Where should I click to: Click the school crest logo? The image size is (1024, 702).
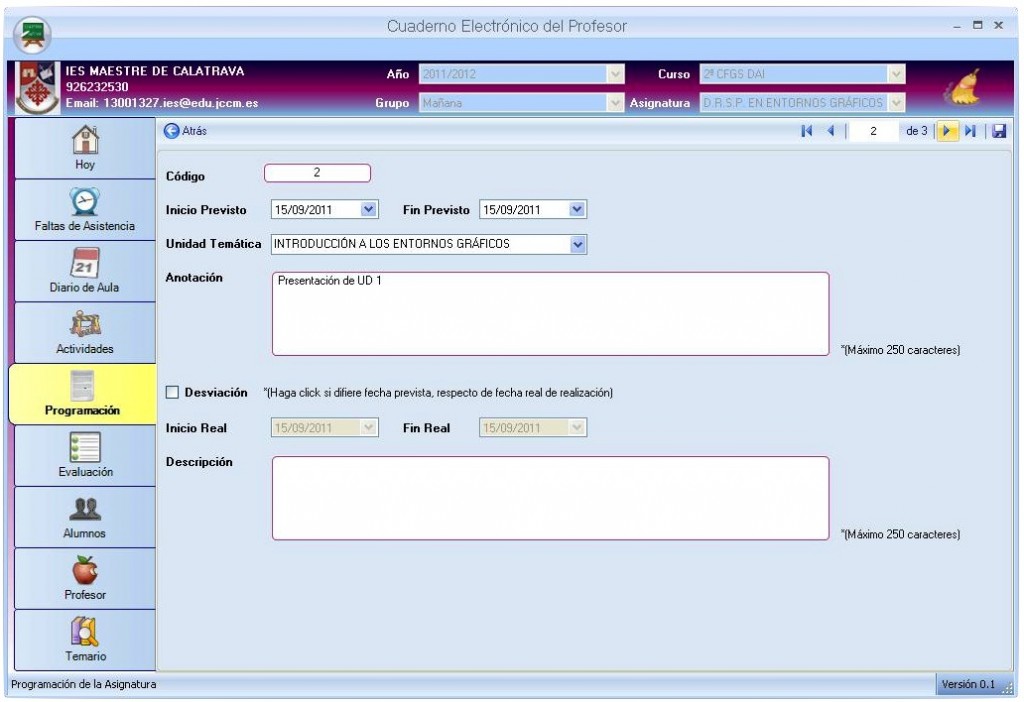pyautogui.click(x=37, y=88)
